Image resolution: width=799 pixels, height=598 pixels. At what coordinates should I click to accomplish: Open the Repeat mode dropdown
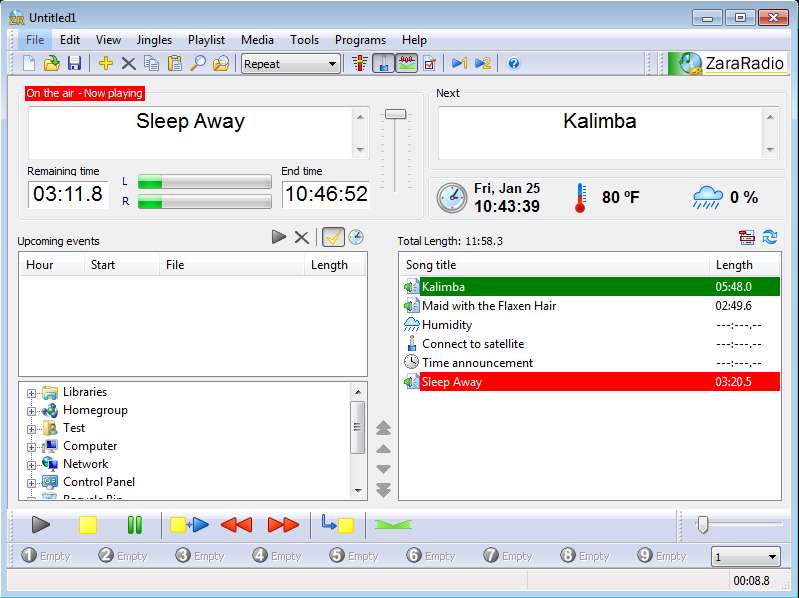(x=290, y=64)
